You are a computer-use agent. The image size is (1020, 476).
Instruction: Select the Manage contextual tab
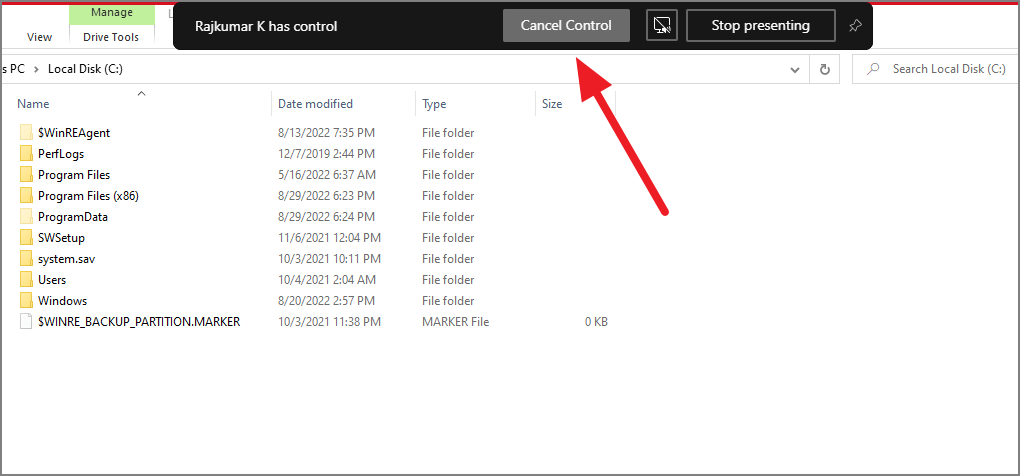(x=112, y=13)
